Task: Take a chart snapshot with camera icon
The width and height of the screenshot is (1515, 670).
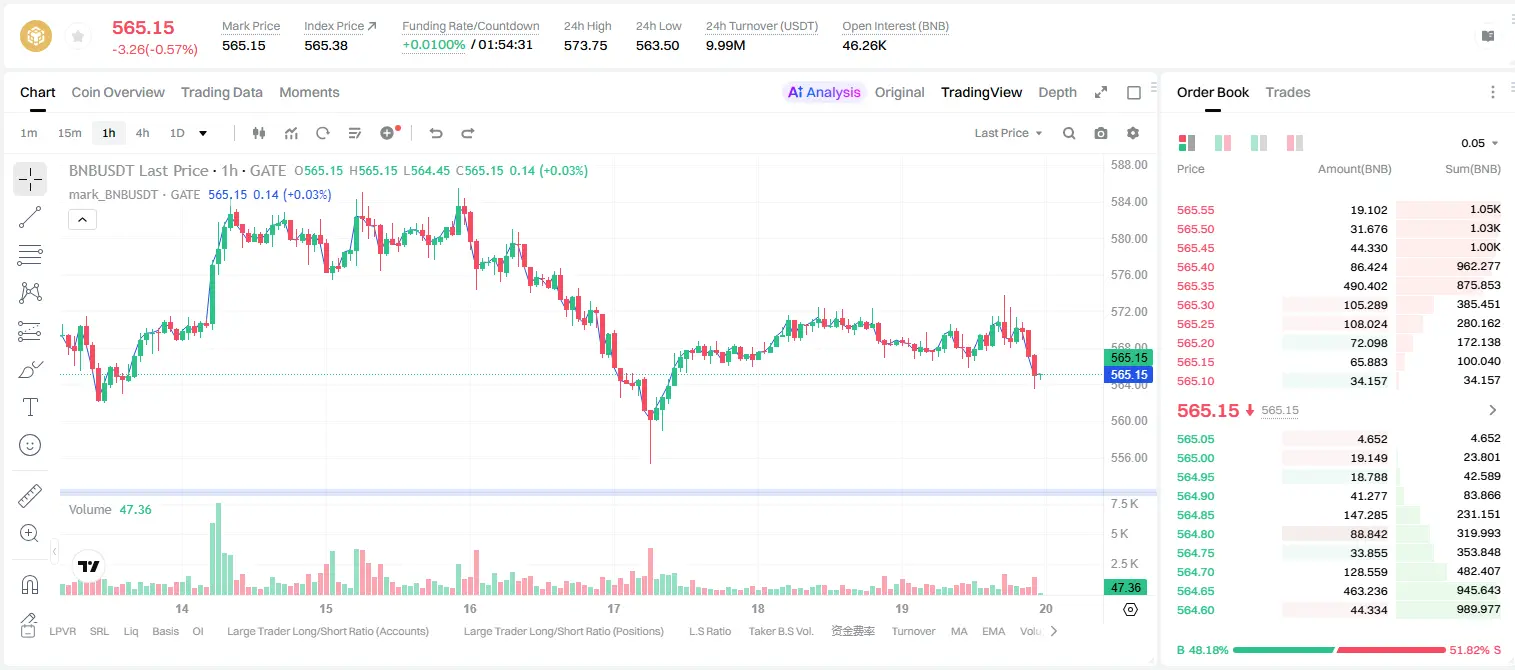Action: (x=1101, y=133)
